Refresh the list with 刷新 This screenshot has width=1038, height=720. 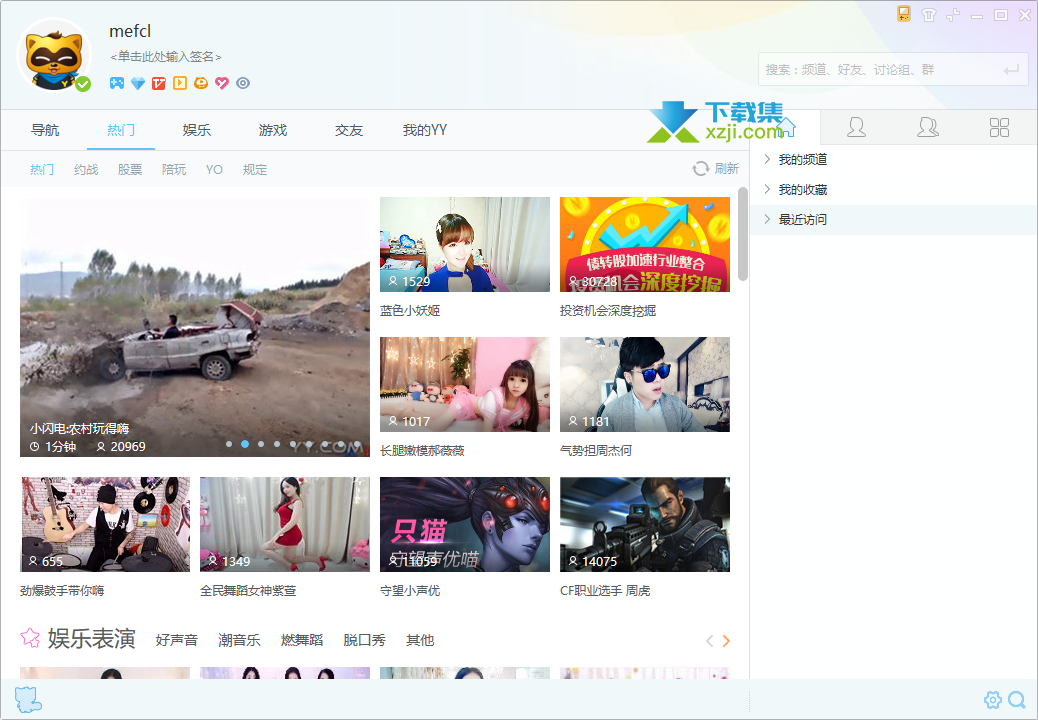716,169
